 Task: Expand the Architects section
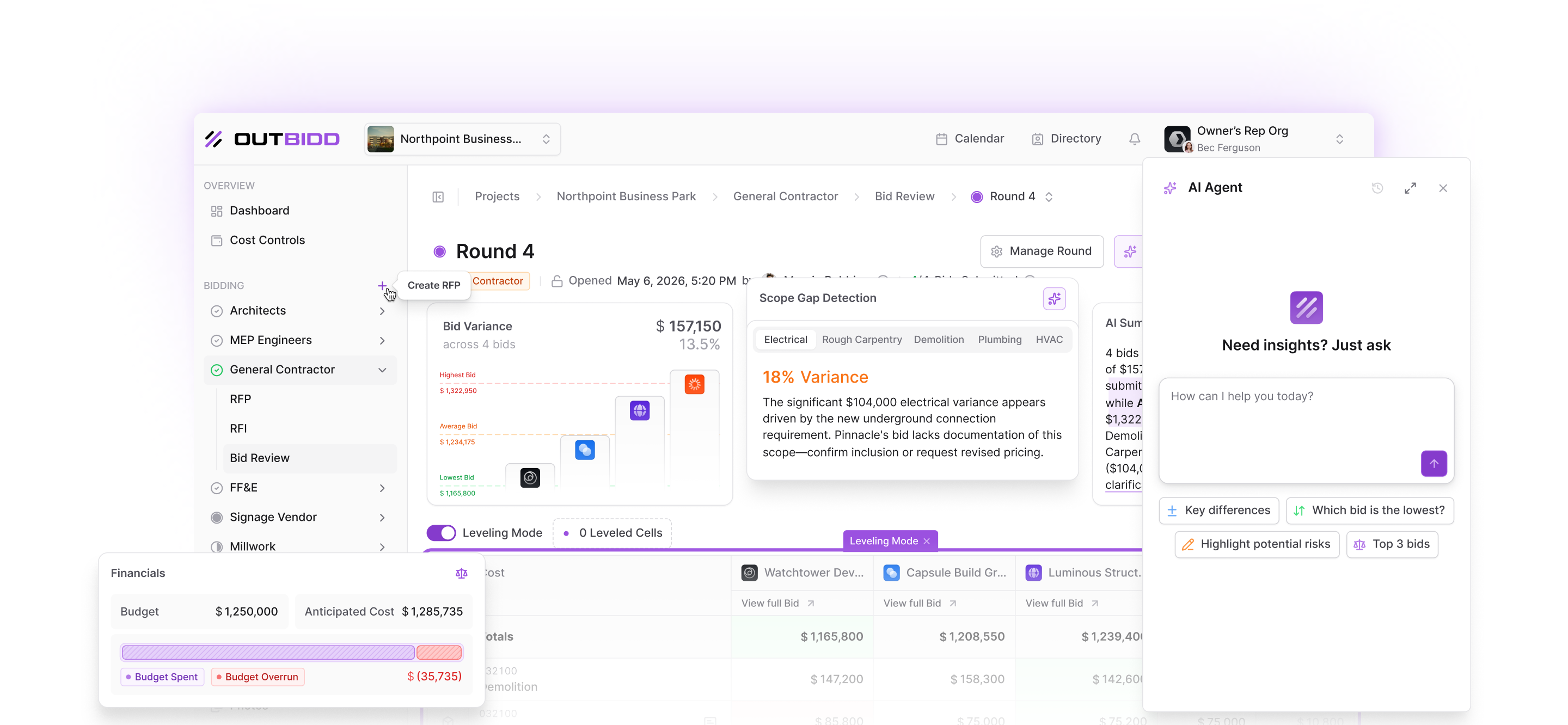pos(382,311)
